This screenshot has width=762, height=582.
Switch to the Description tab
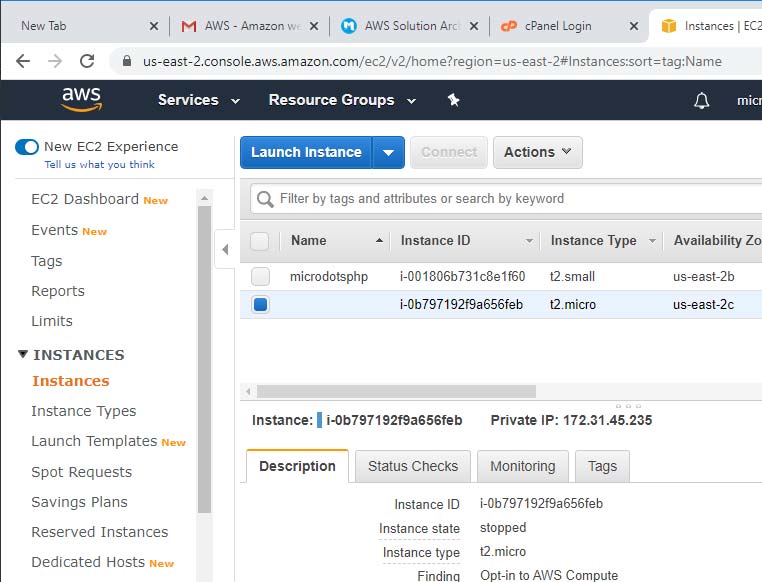297,466
